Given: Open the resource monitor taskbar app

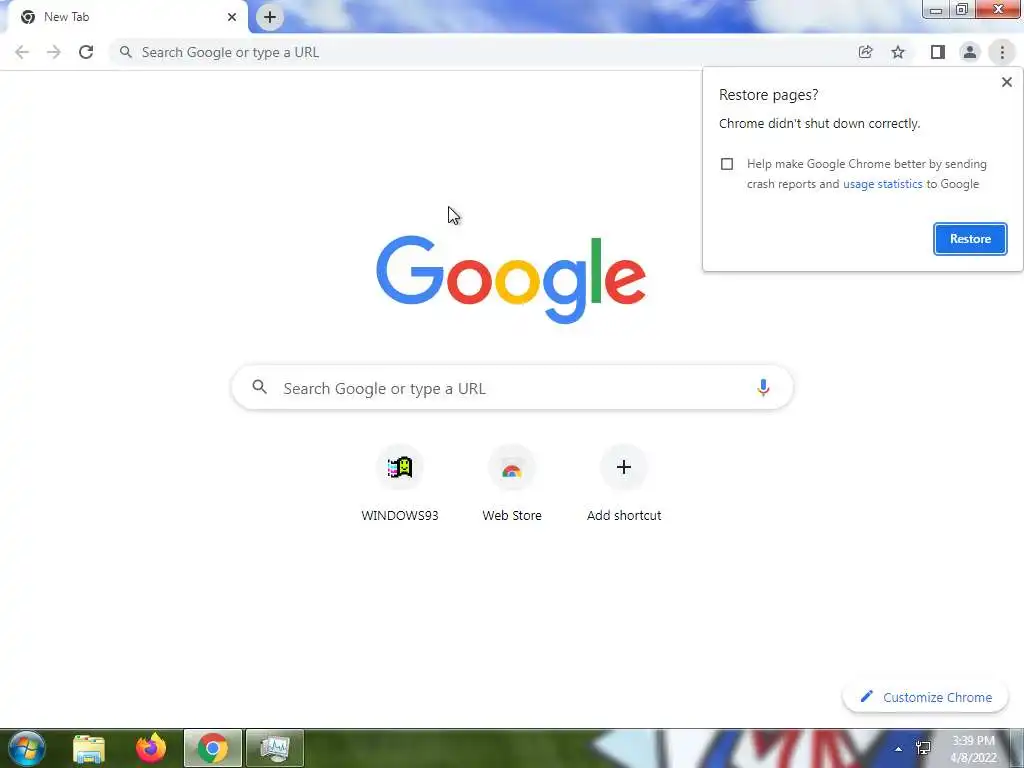Looking at the screenshot, I should tap(274, 748).
